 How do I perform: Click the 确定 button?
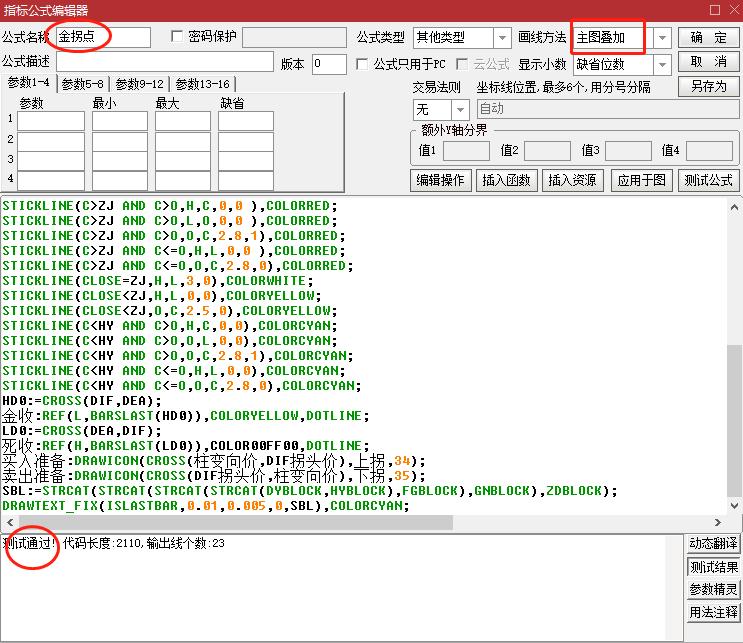click(709, 38)
